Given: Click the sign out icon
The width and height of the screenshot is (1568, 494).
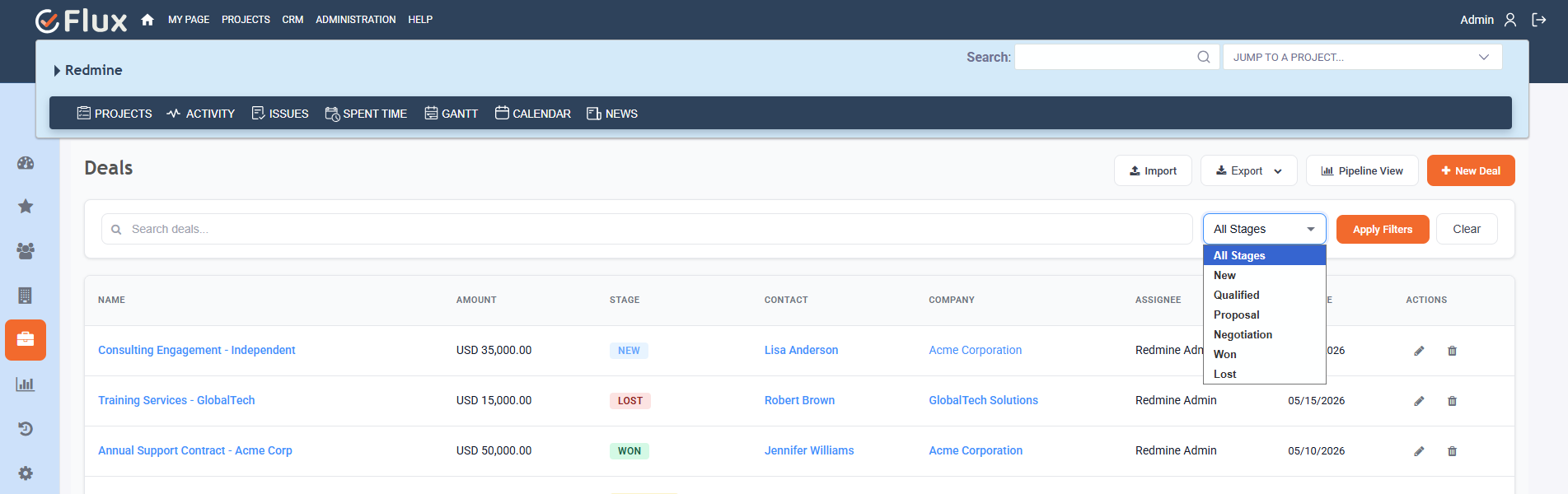Looking at the screenshot, I should 1539,20.
